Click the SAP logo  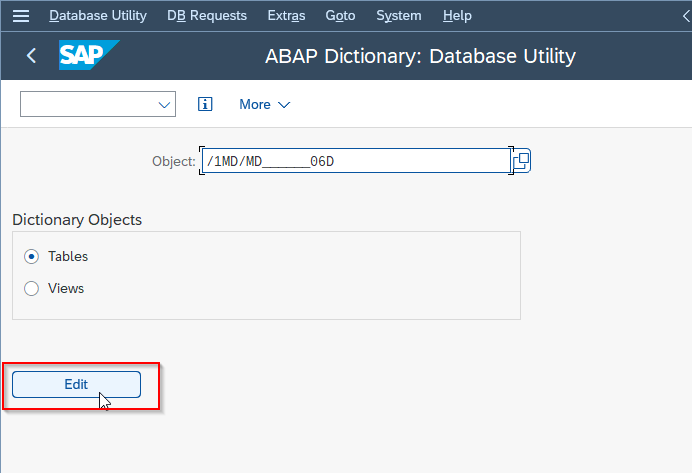pyautogui.click(x=89, y=55)
